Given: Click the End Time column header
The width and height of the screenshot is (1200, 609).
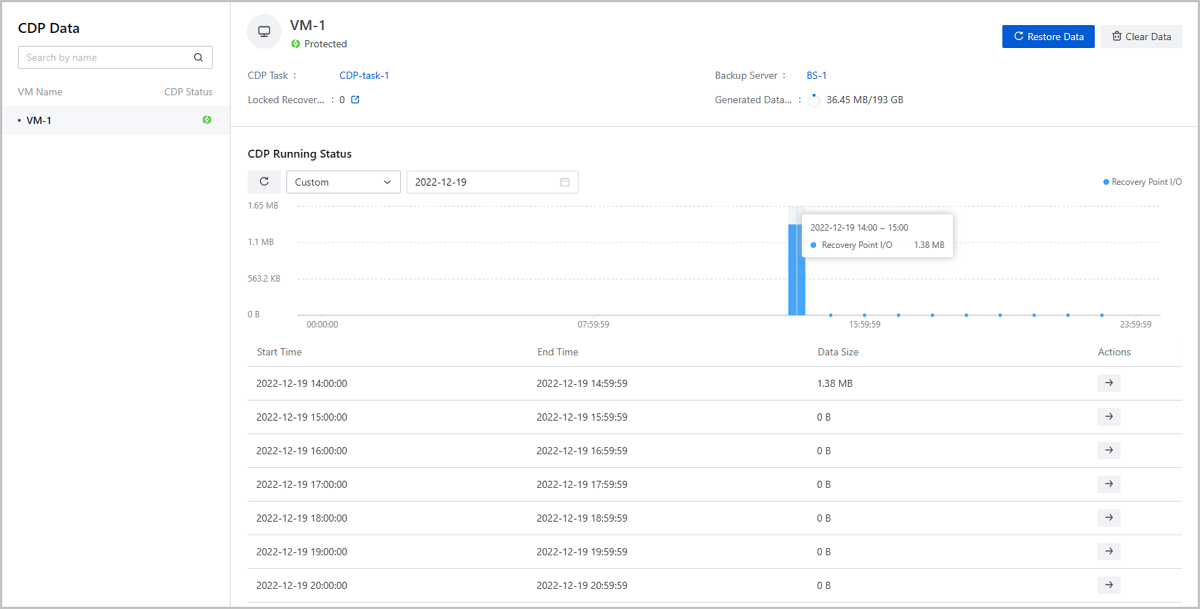Looking at the screenshot, I should 557,352.
